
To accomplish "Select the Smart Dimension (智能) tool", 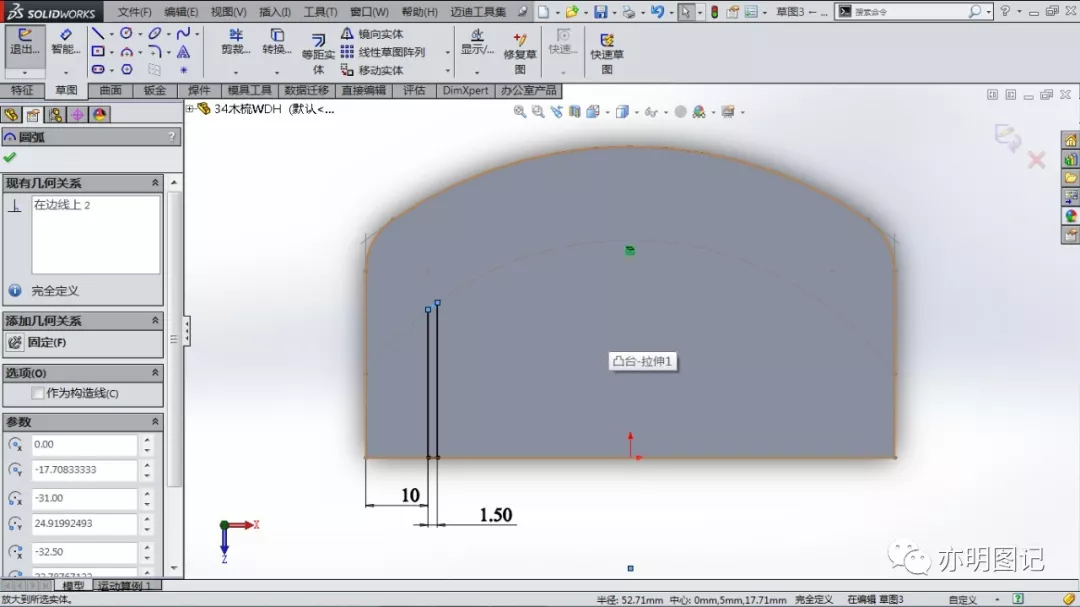I will click(65, 43).
